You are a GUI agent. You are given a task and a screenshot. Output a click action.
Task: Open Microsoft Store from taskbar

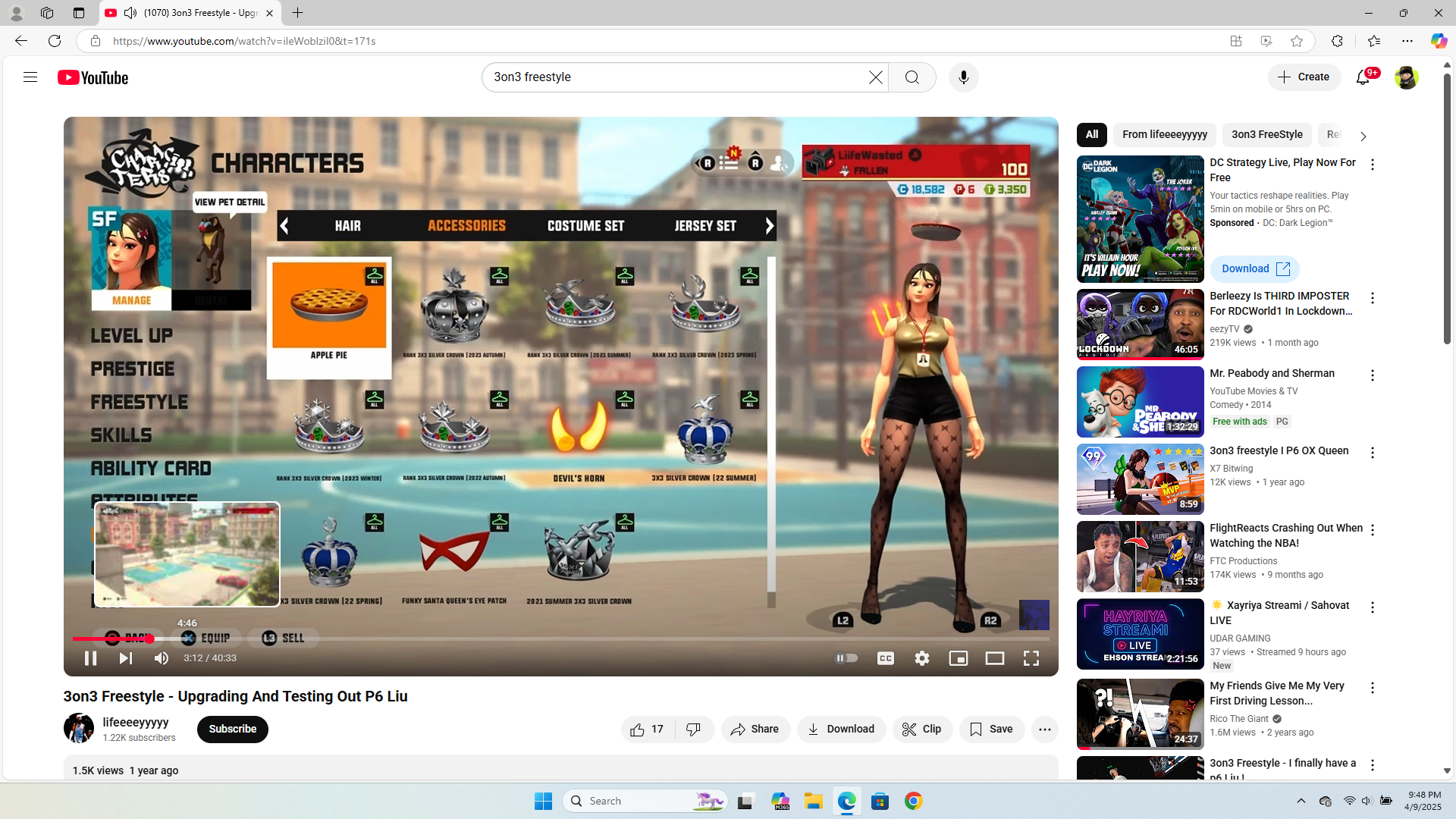(880, 802)
